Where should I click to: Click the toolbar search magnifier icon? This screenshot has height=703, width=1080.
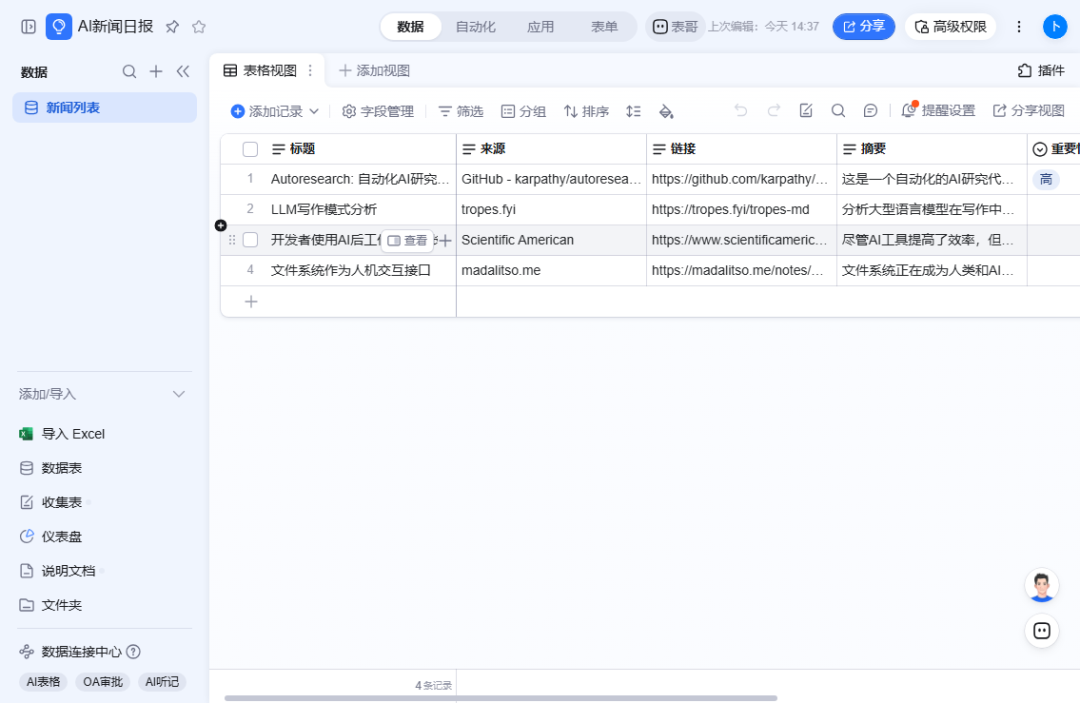(838, 111)
